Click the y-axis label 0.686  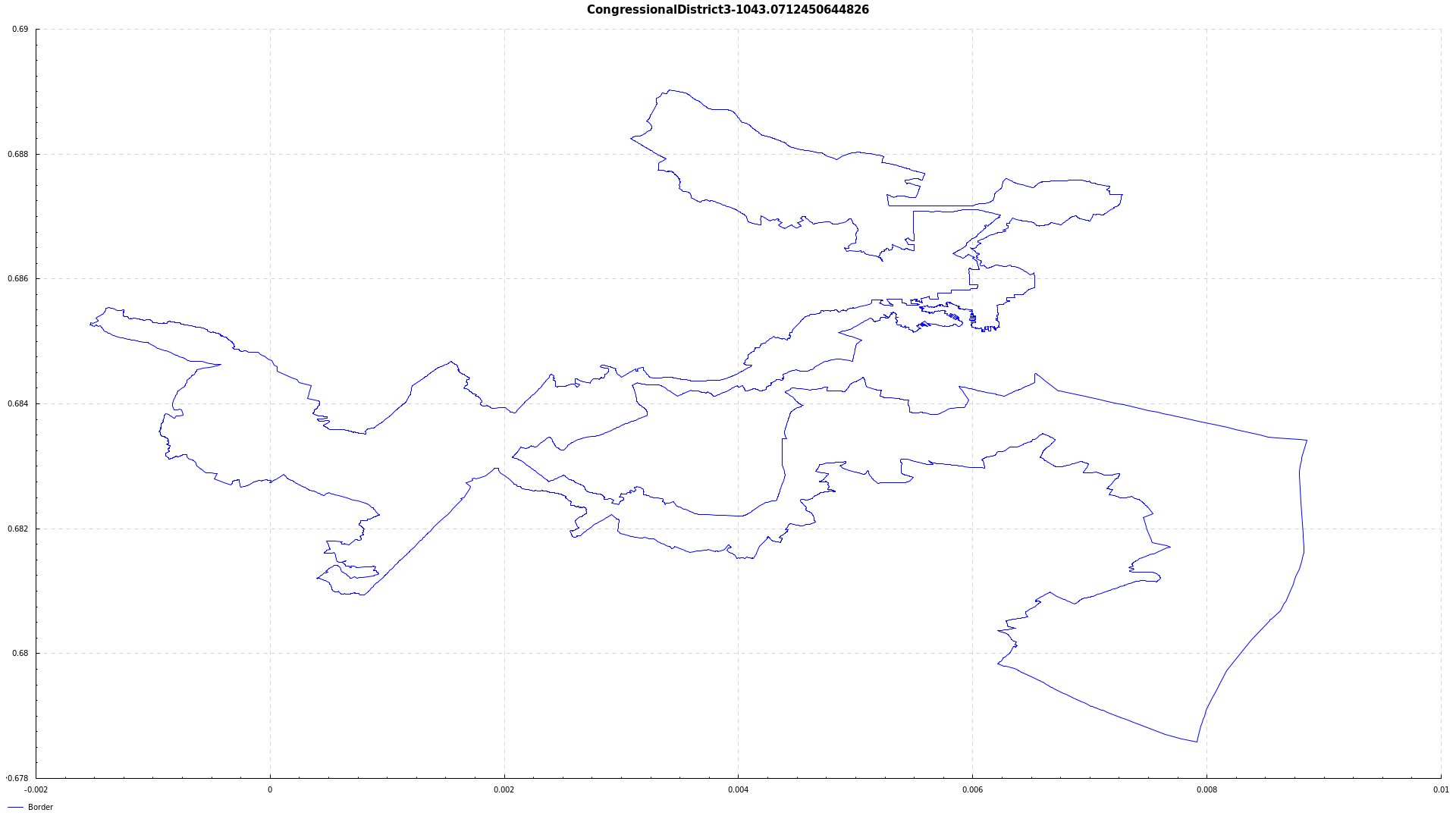(18, 279)
